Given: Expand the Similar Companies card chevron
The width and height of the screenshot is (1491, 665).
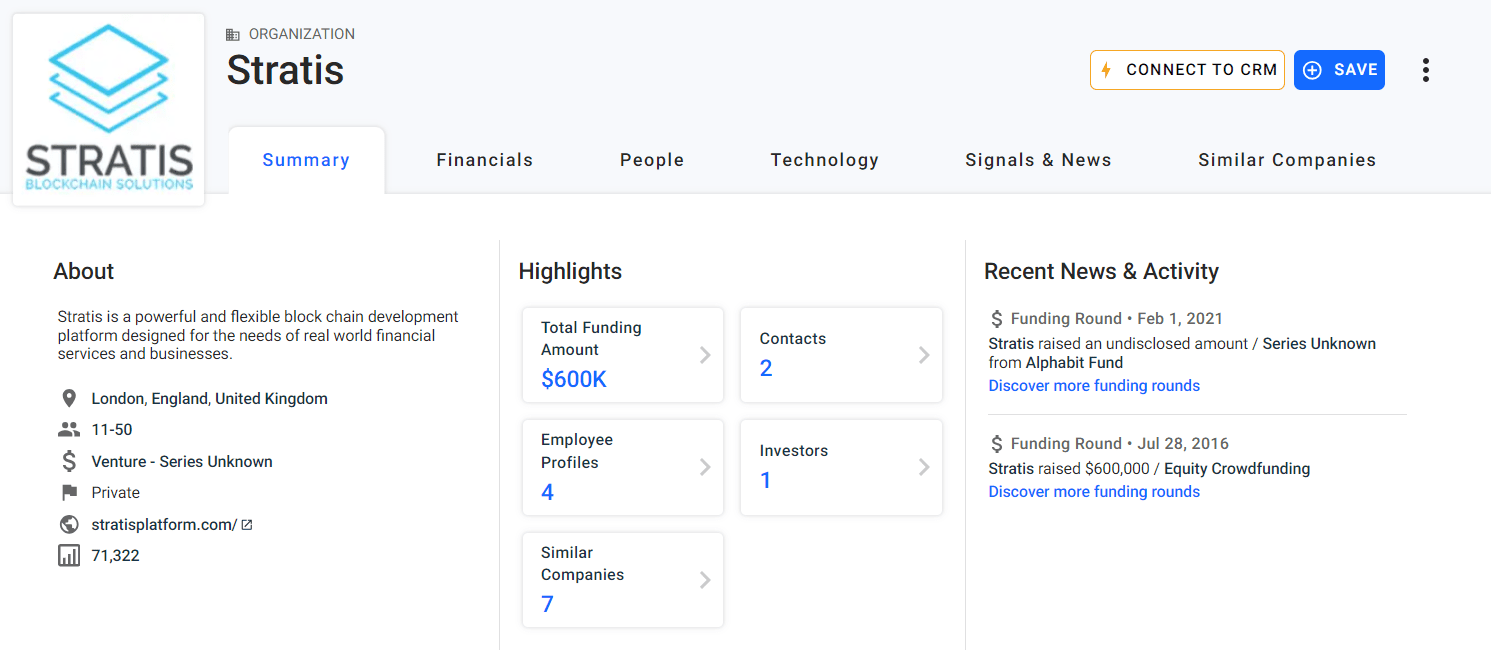Looking at the screenshot, I should click(x=707, y=580).
